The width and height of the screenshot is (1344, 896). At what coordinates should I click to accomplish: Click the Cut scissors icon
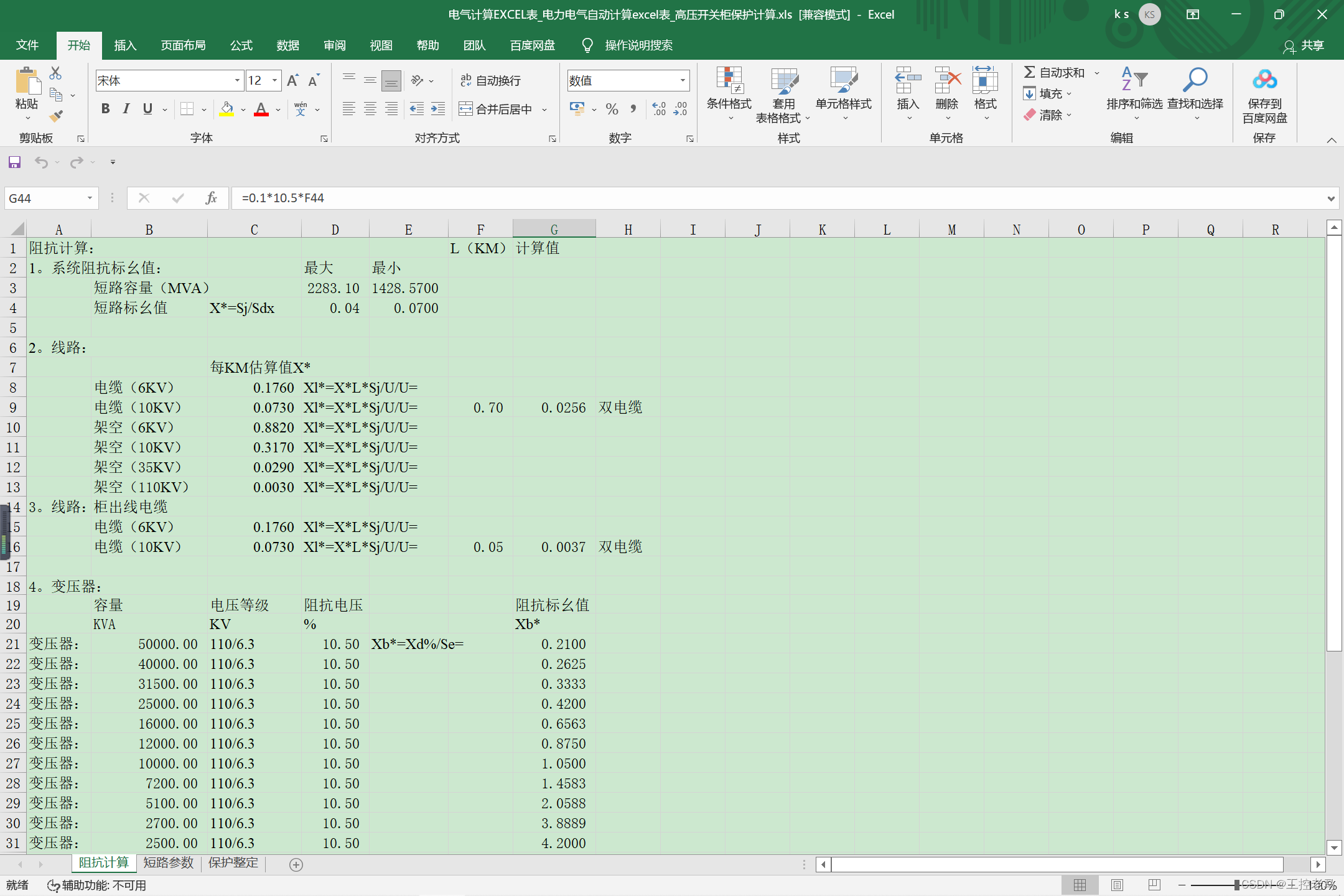(x=55, y=73)
